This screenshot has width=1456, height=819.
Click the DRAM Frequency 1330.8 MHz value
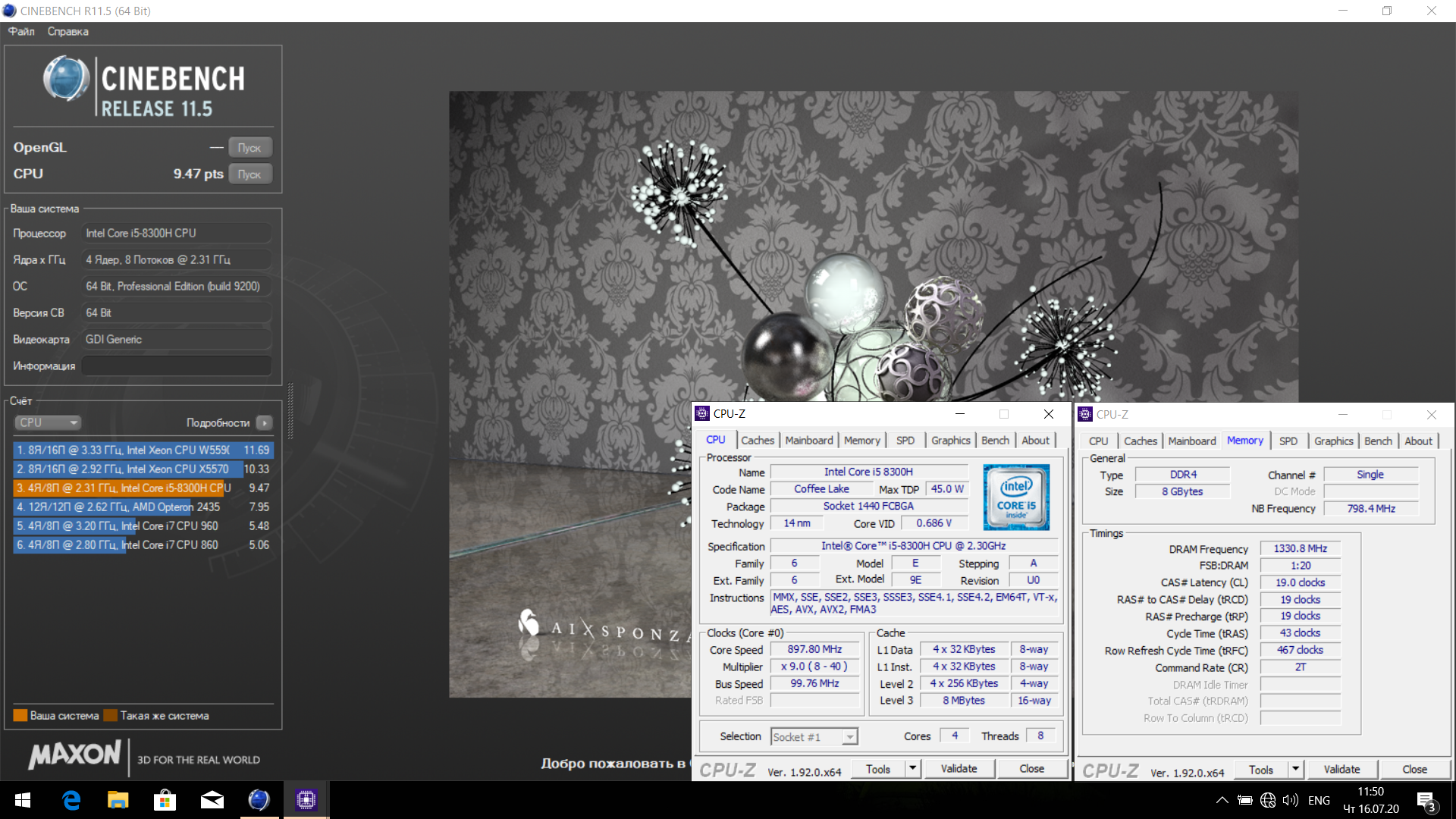click(x=1301, y=548)
